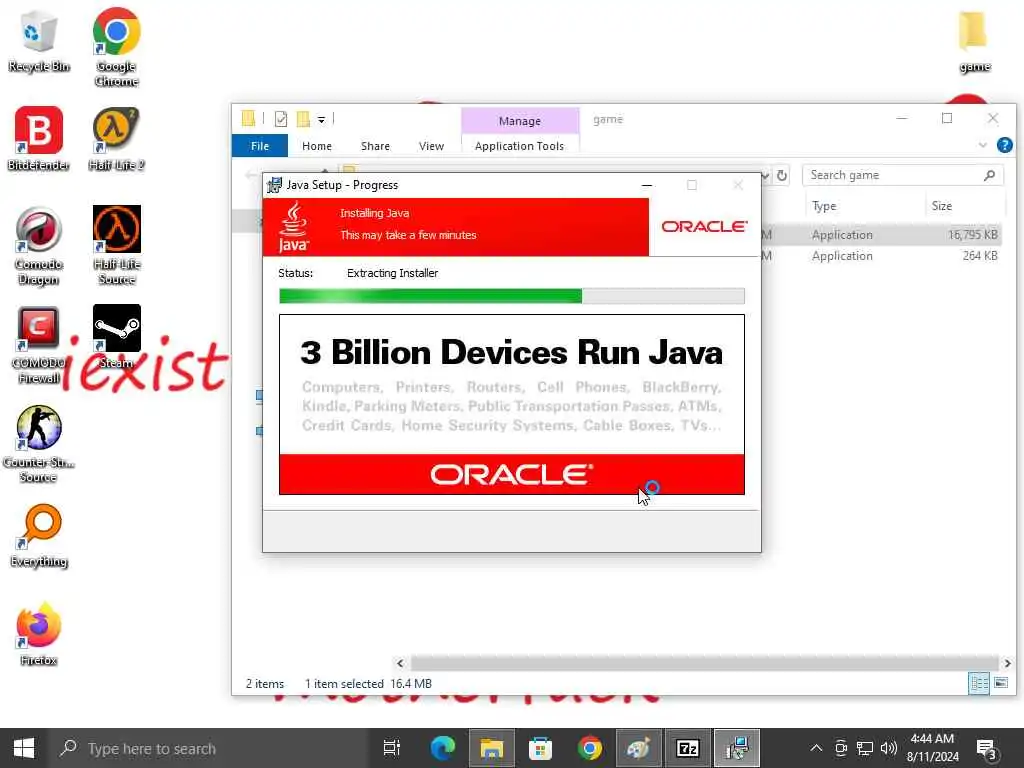Refresh the game folder view

point(782,175)
